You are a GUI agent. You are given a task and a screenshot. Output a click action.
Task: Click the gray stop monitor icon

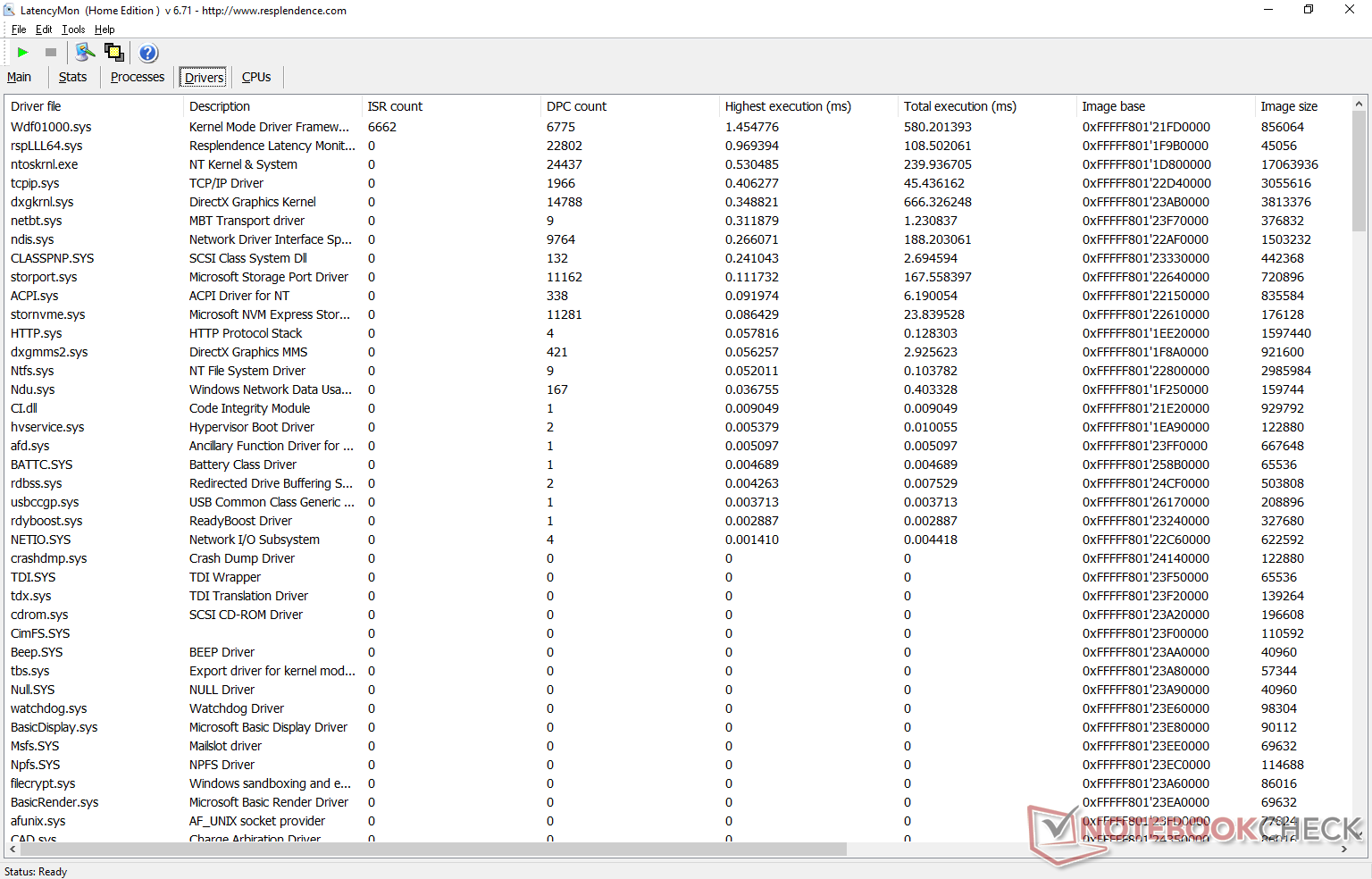[51, 53]
